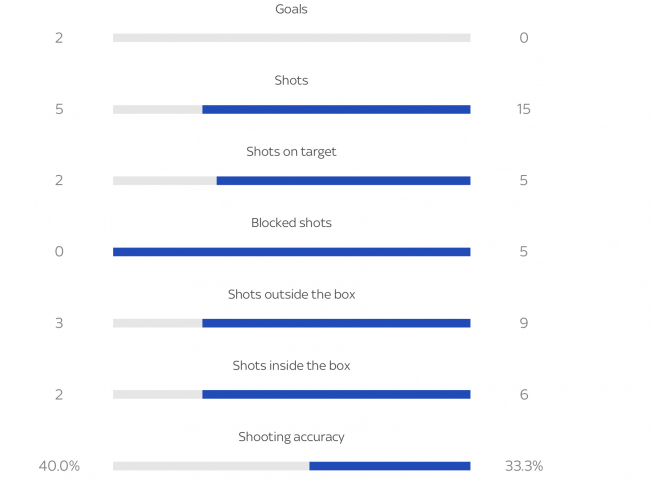This screenshot has width=652, height=500.
Task: Click the blue segment of the Shots bar
Action: [336, 110]
